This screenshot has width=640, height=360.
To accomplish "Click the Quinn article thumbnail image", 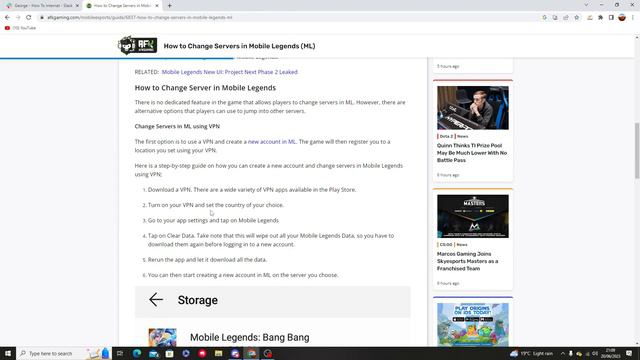I will [x=473, y=108].
